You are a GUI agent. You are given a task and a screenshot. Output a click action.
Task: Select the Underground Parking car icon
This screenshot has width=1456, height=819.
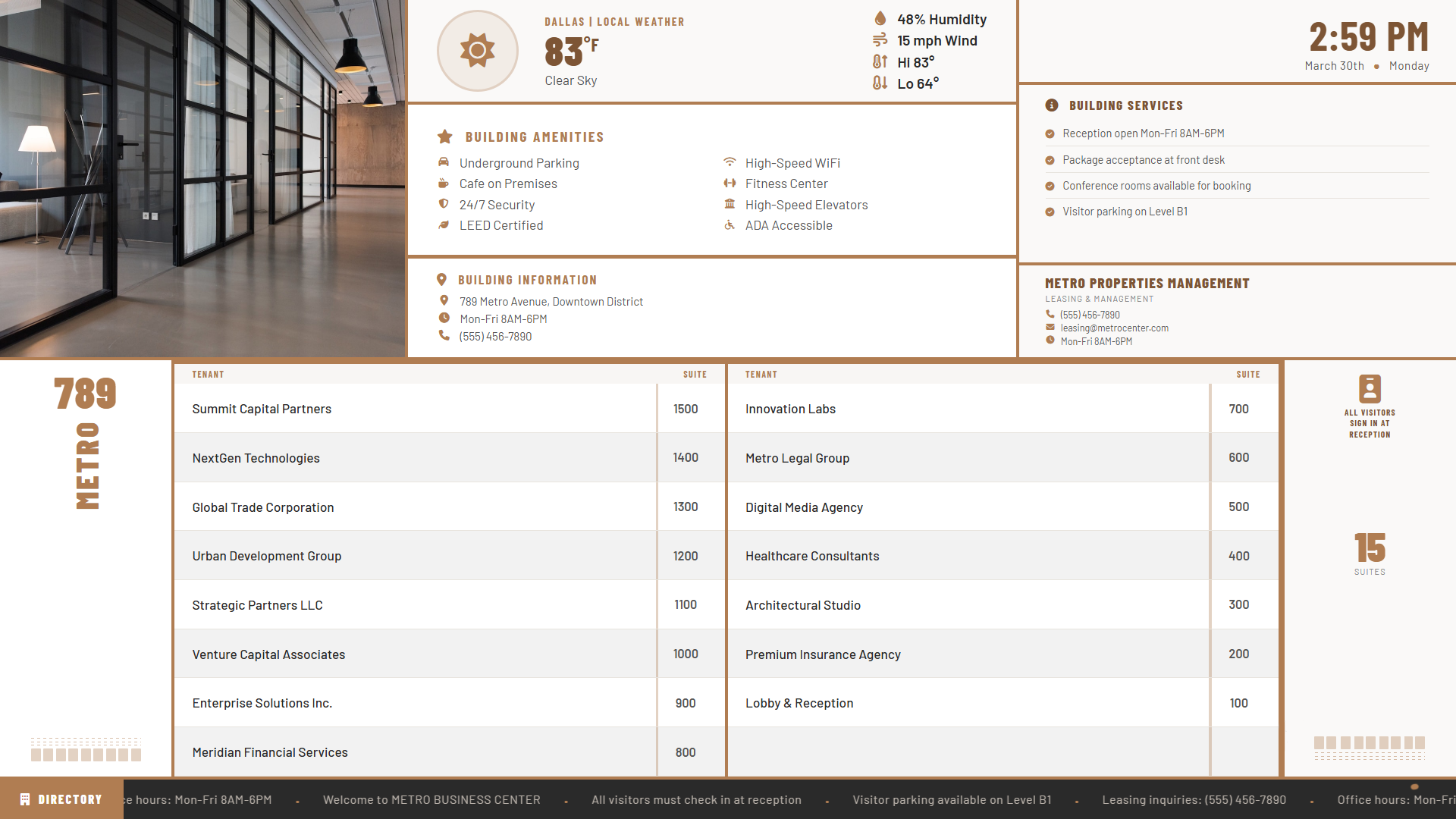coord(444,162)
